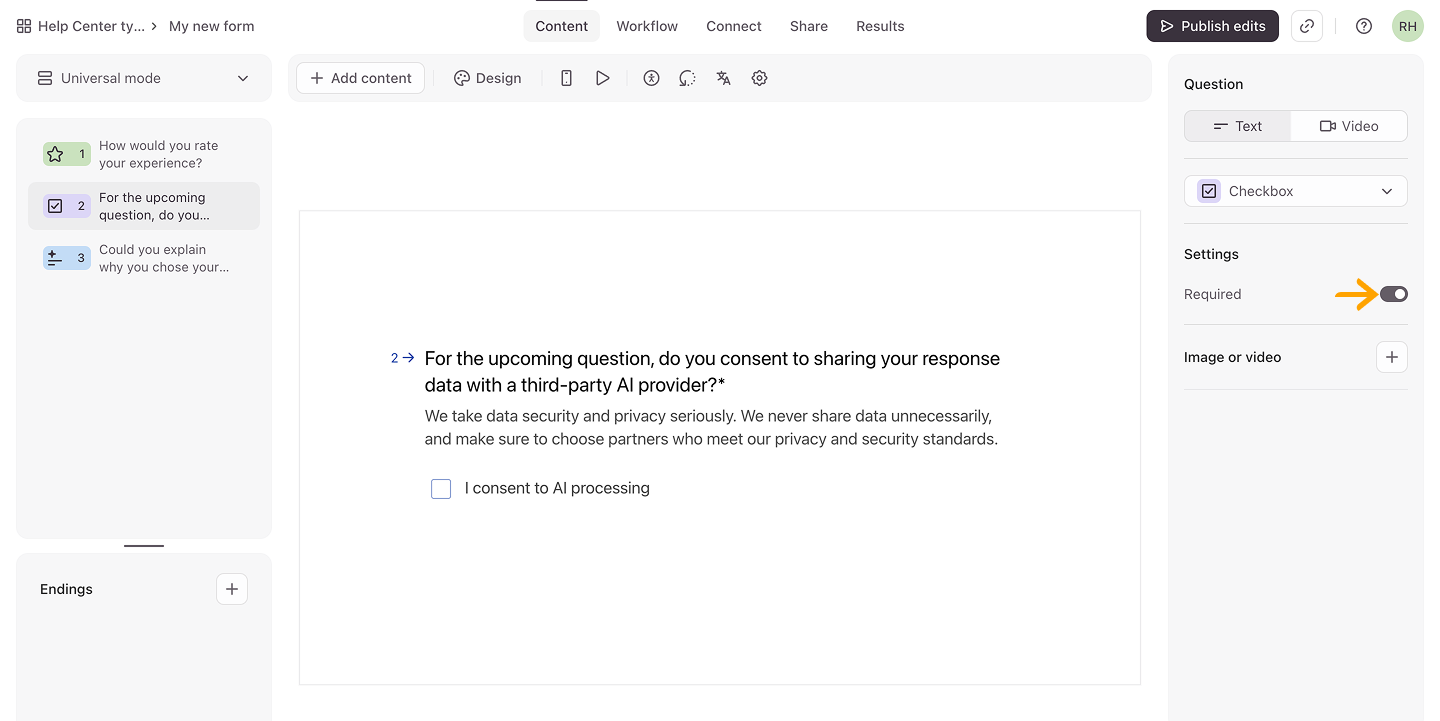Click the I consent to AI processing label

557,488
